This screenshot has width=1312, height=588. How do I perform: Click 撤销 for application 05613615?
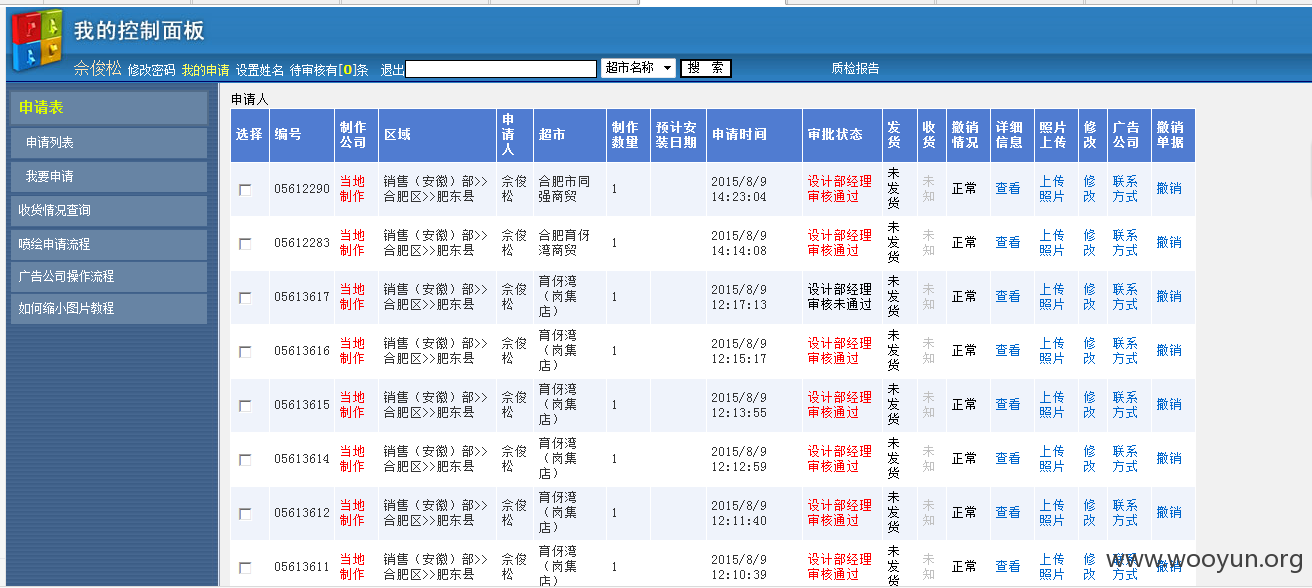(1169, 405)
